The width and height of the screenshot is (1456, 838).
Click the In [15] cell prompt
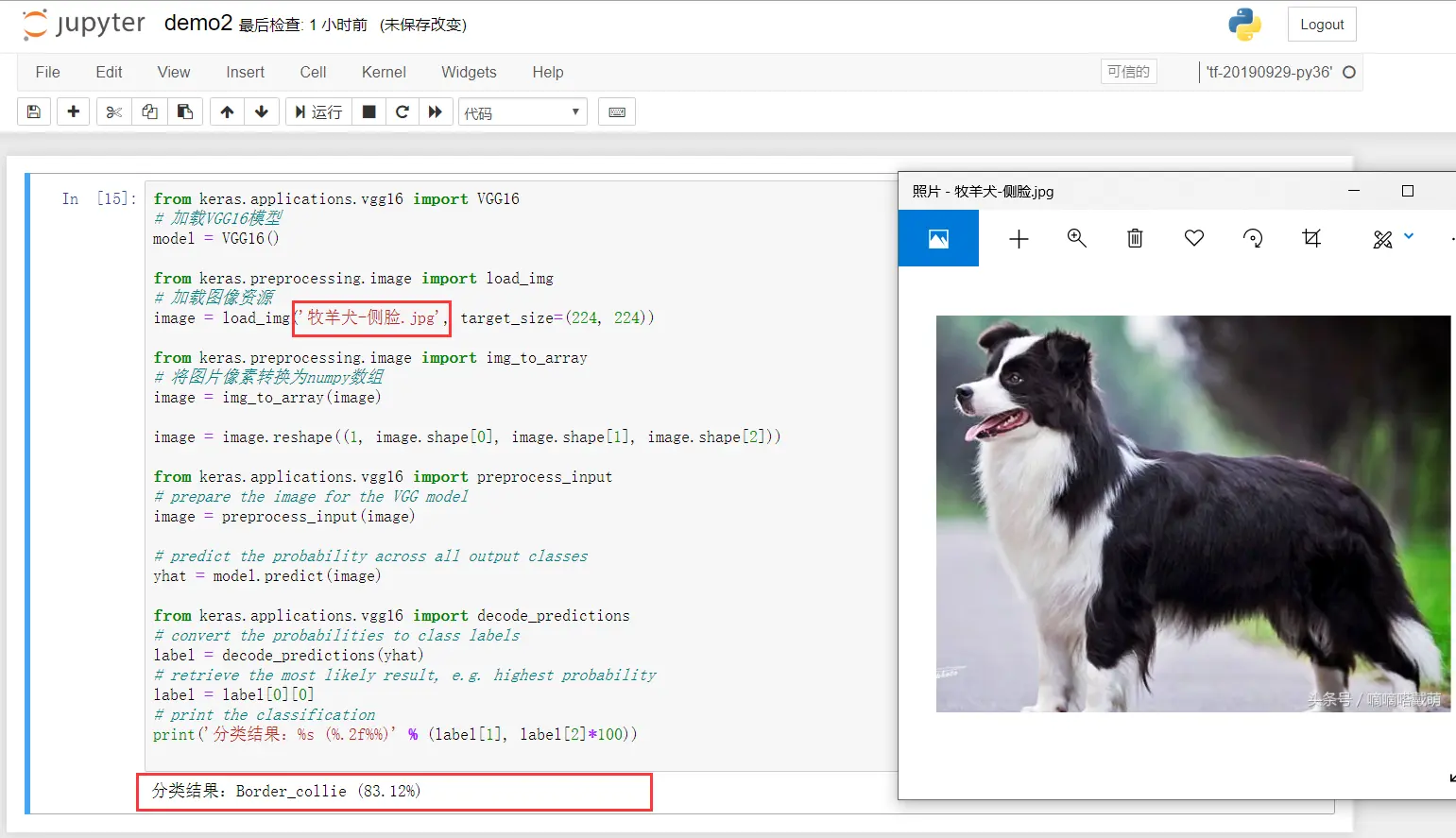[x=99, y=198]
